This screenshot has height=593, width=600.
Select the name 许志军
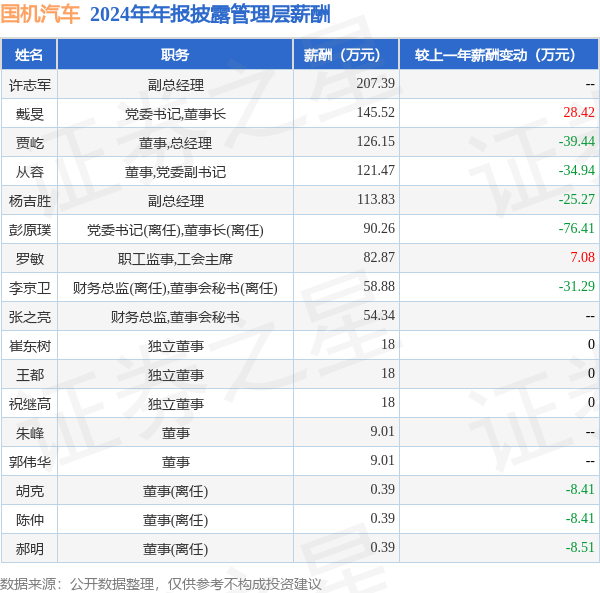point(30,85)
